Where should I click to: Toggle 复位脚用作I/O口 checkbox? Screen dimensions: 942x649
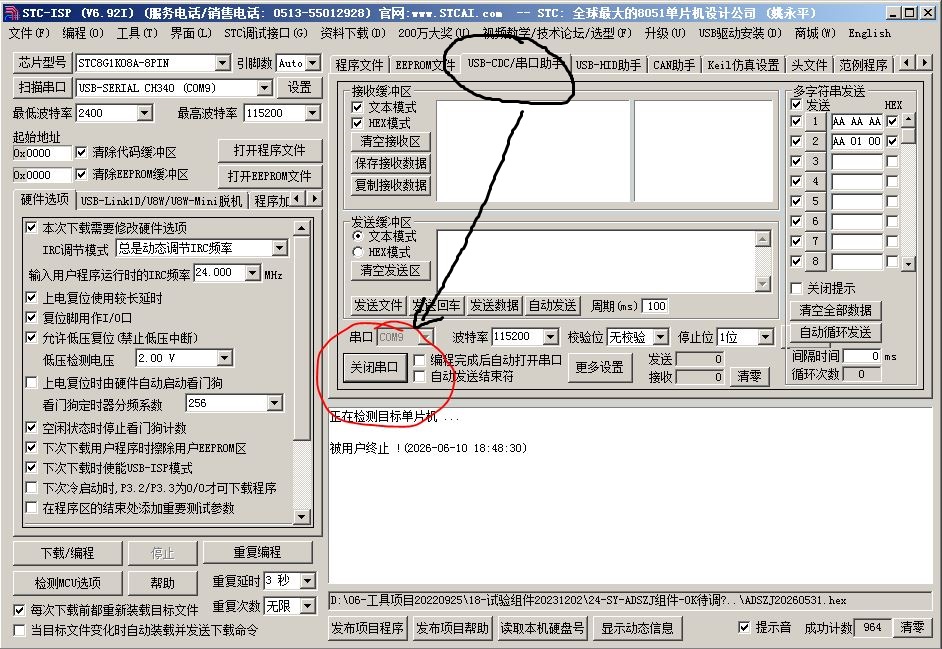[x=31, y=317]
